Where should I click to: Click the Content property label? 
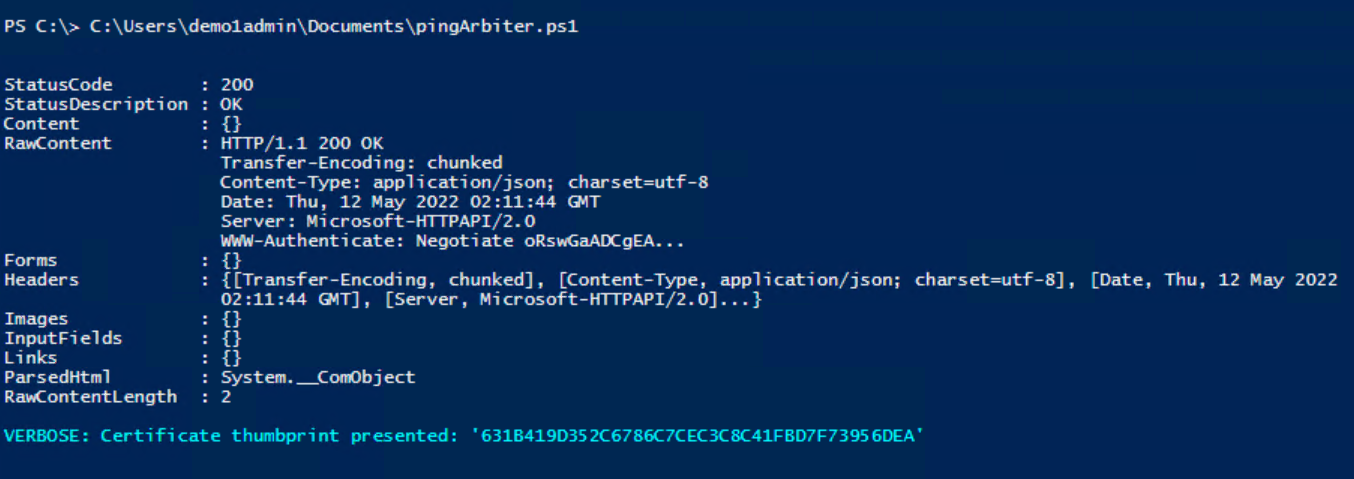[x=41, y=124]
